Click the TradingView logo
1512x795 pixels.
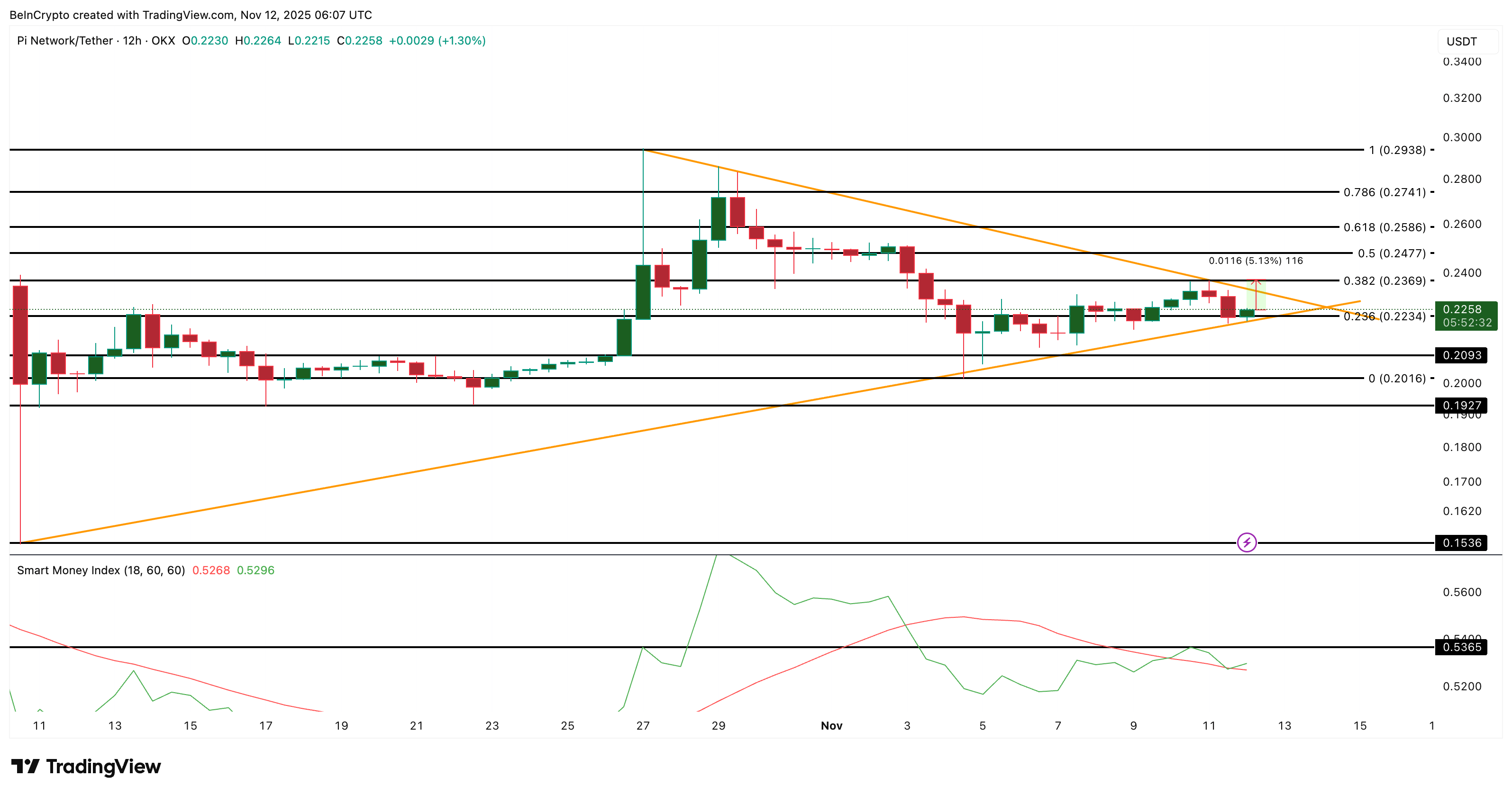click(86, 766)
